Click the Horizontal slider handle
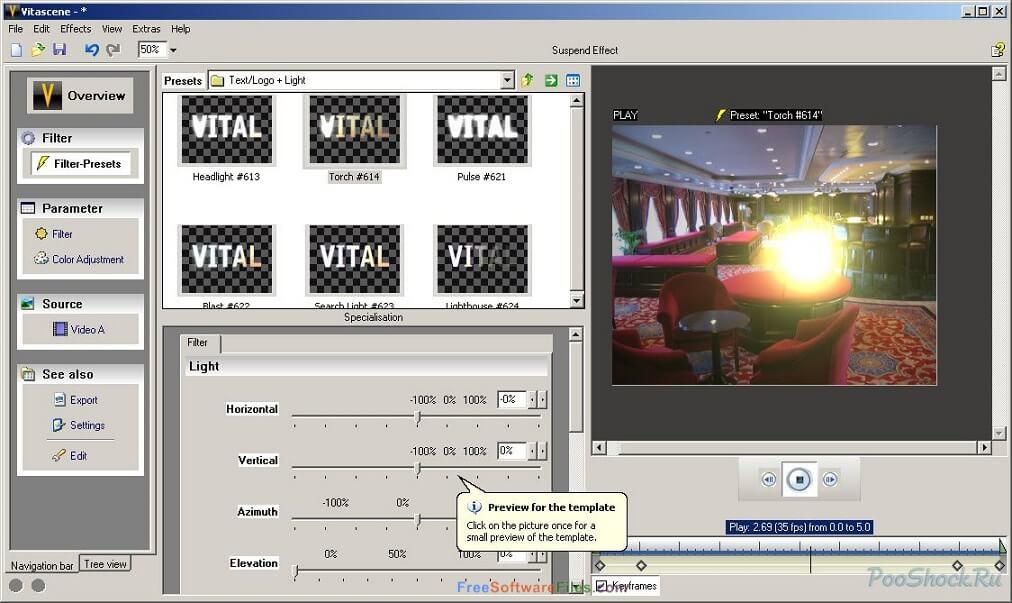Screen dimensions: 1012x603 click(418, 418)
